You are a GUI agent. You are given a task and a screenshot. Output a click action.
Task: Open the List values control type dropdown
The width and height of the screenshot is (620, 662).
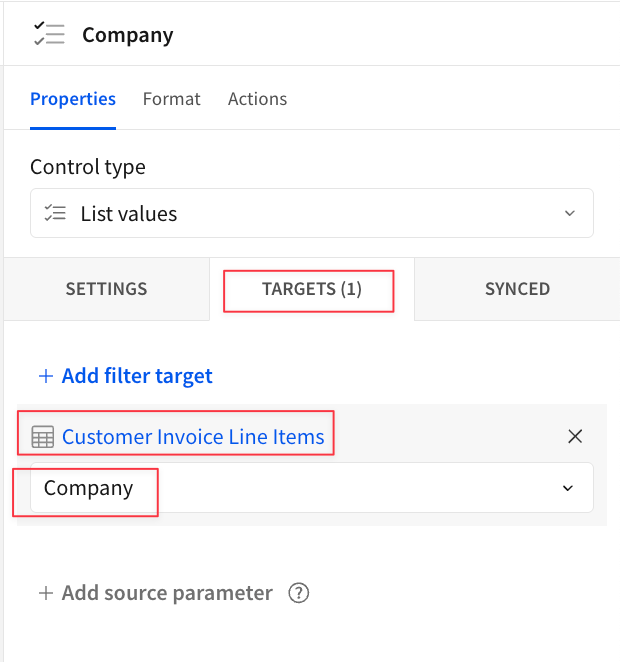pos(312,213)
